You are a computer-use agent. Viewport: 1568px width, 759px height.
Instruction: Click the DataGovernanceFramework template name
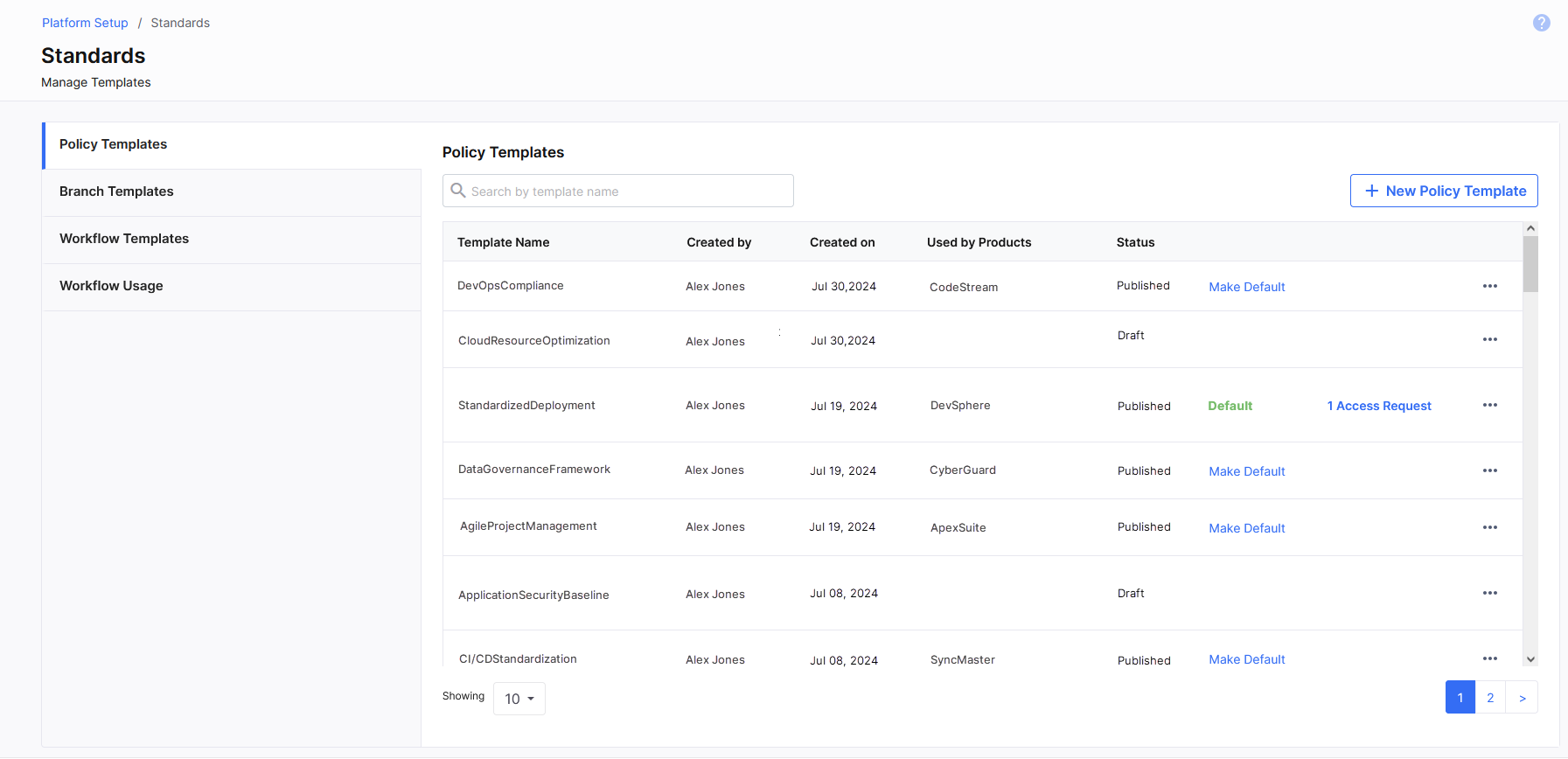pos(534,470)
